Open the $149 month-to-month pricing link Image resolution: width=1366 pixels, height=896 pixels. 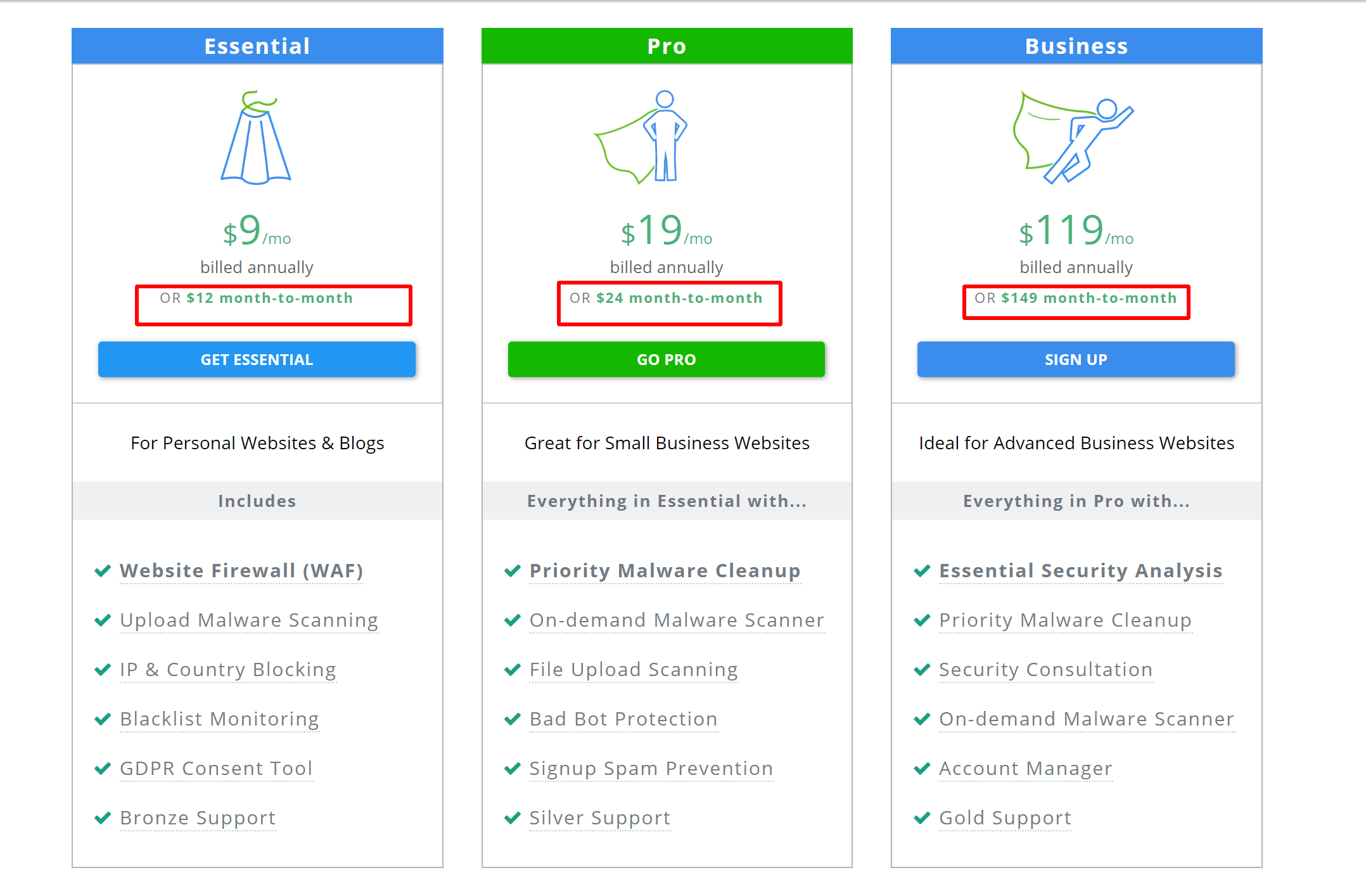click(x=1088, y=298)
